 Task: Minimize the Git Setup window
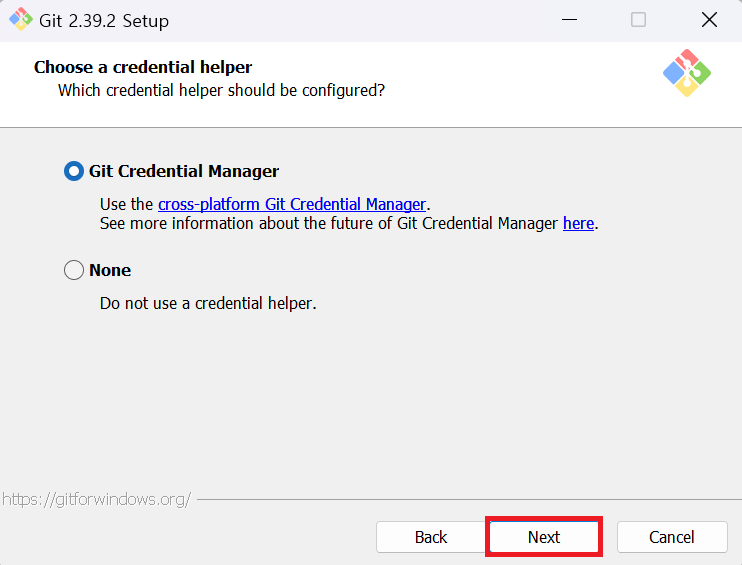point(569,20)
